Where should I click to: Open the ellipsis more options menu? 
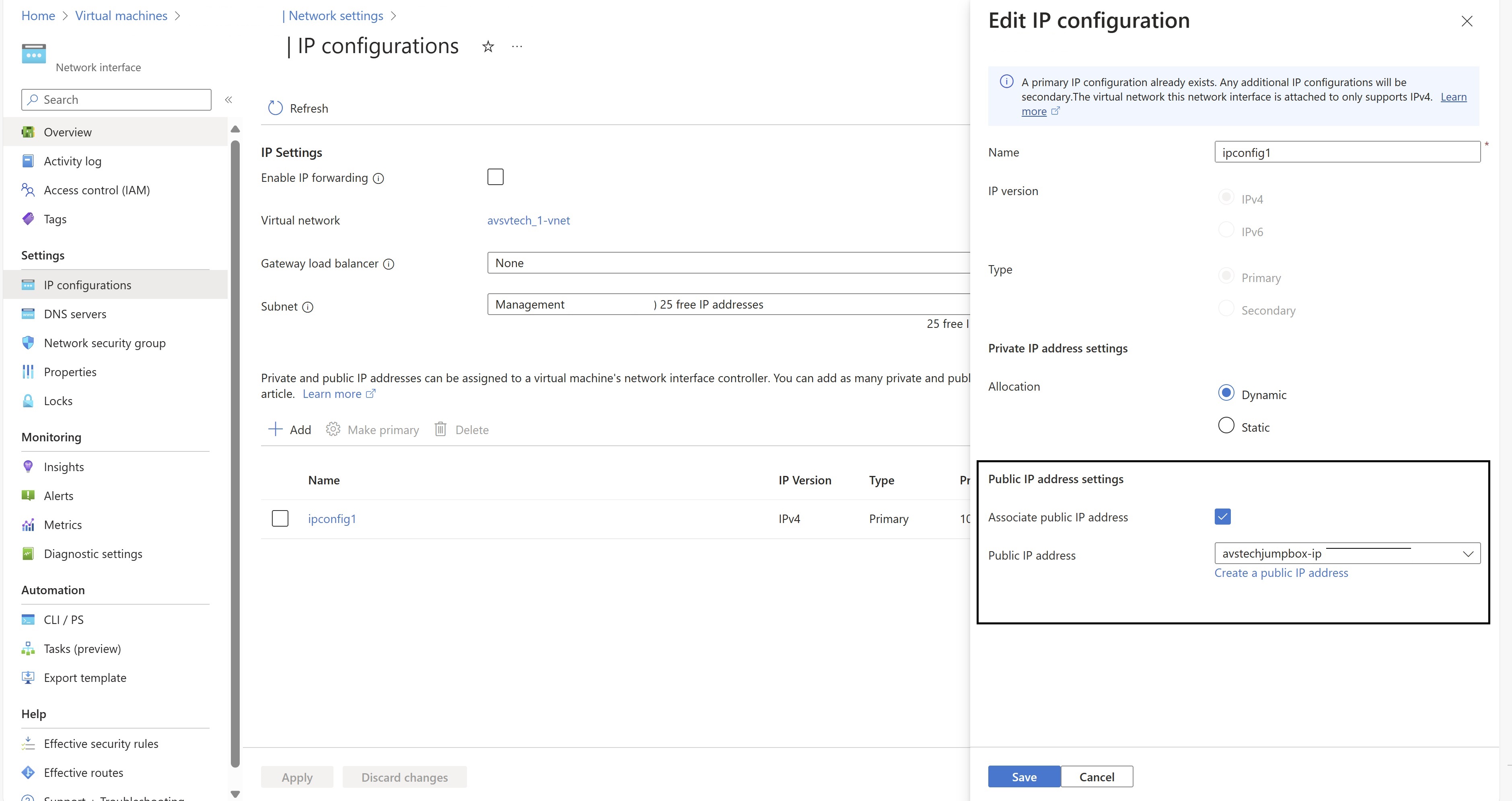[x=516, y=46]
